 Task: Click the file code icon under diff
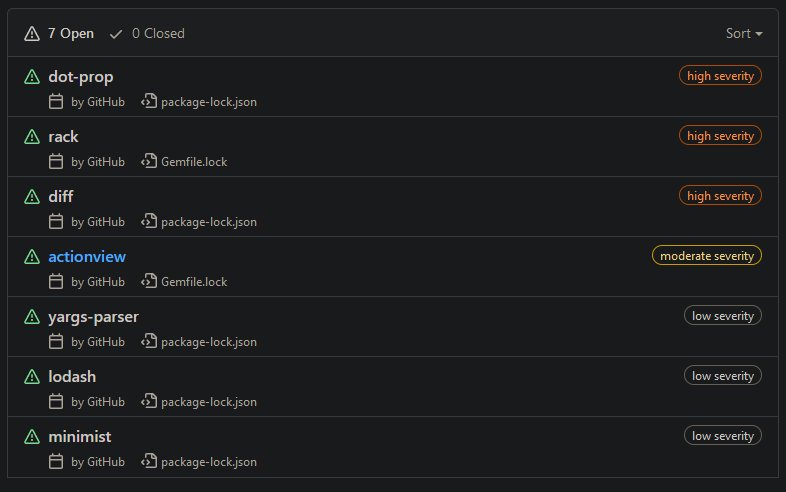tap(149, 221)
